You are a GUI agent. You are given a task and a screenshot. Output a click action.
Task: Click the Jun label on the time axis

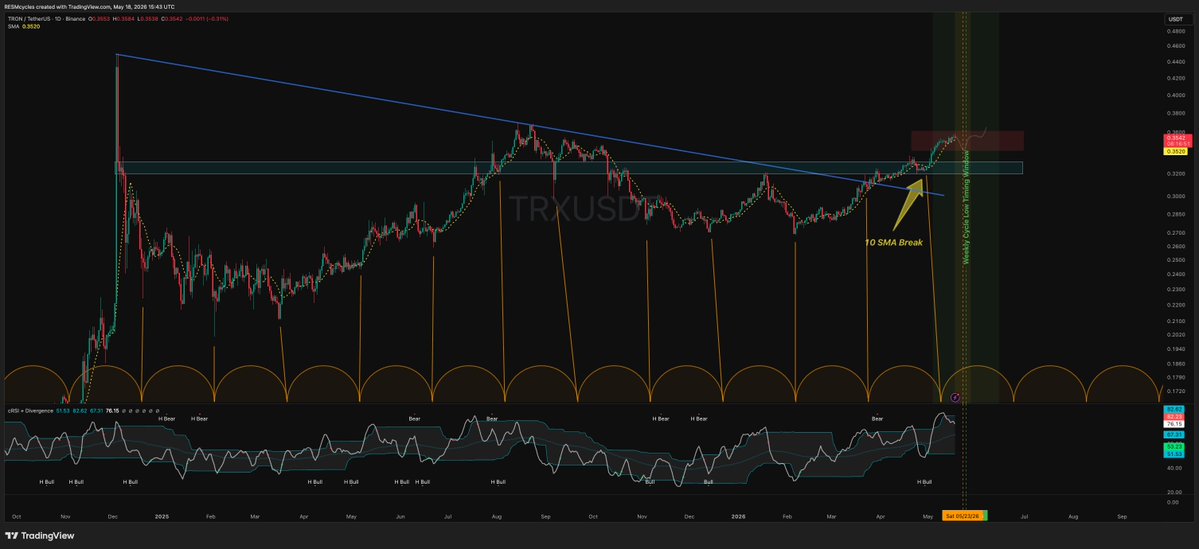click(399, 517)
